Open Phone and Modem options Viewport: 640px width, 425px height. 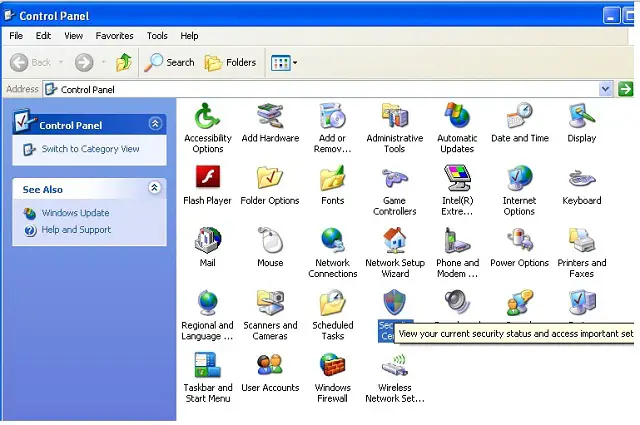point(457,253)
